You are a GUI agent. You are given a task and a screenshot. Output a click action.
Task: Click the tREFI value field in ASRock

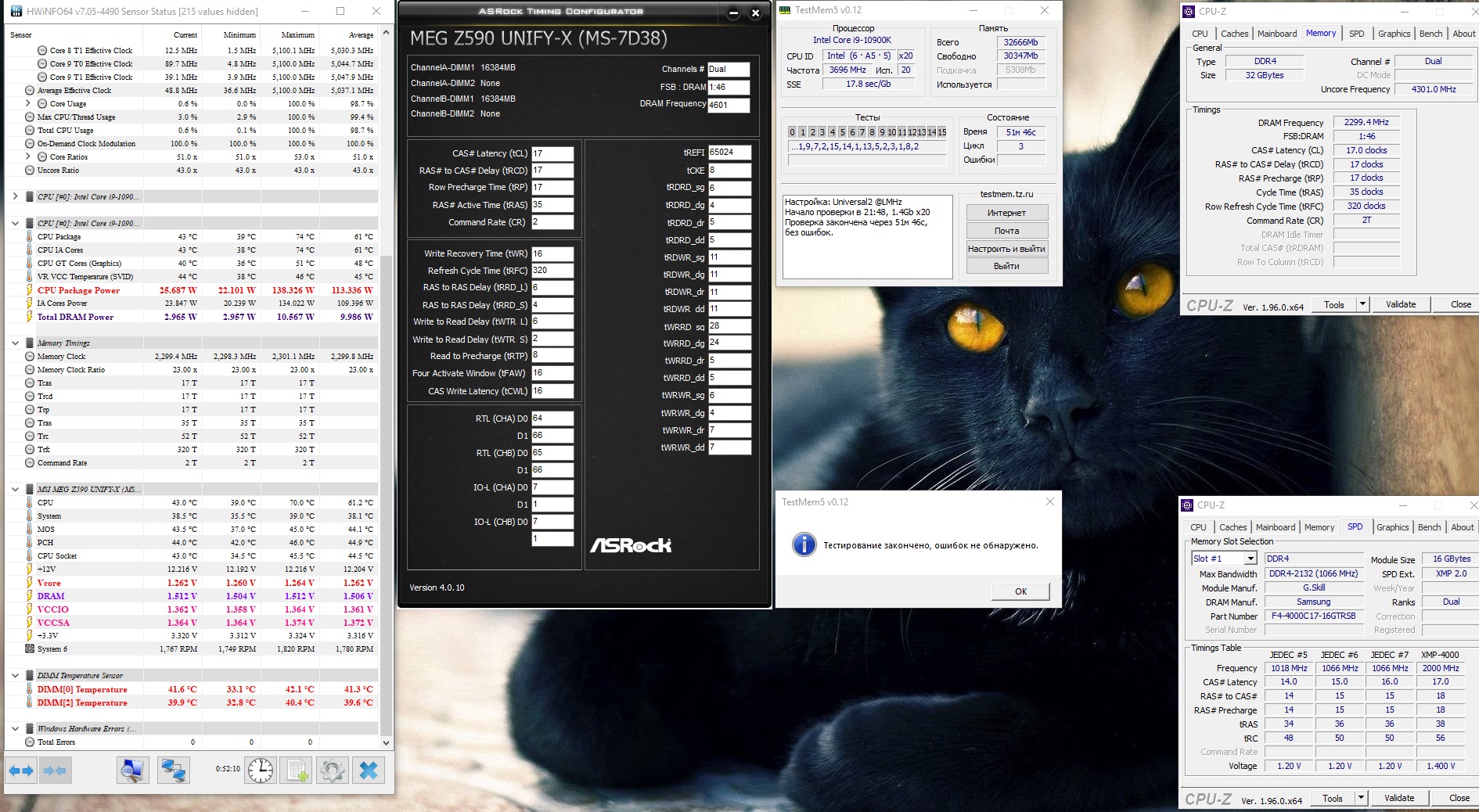(x=729, y=153)
